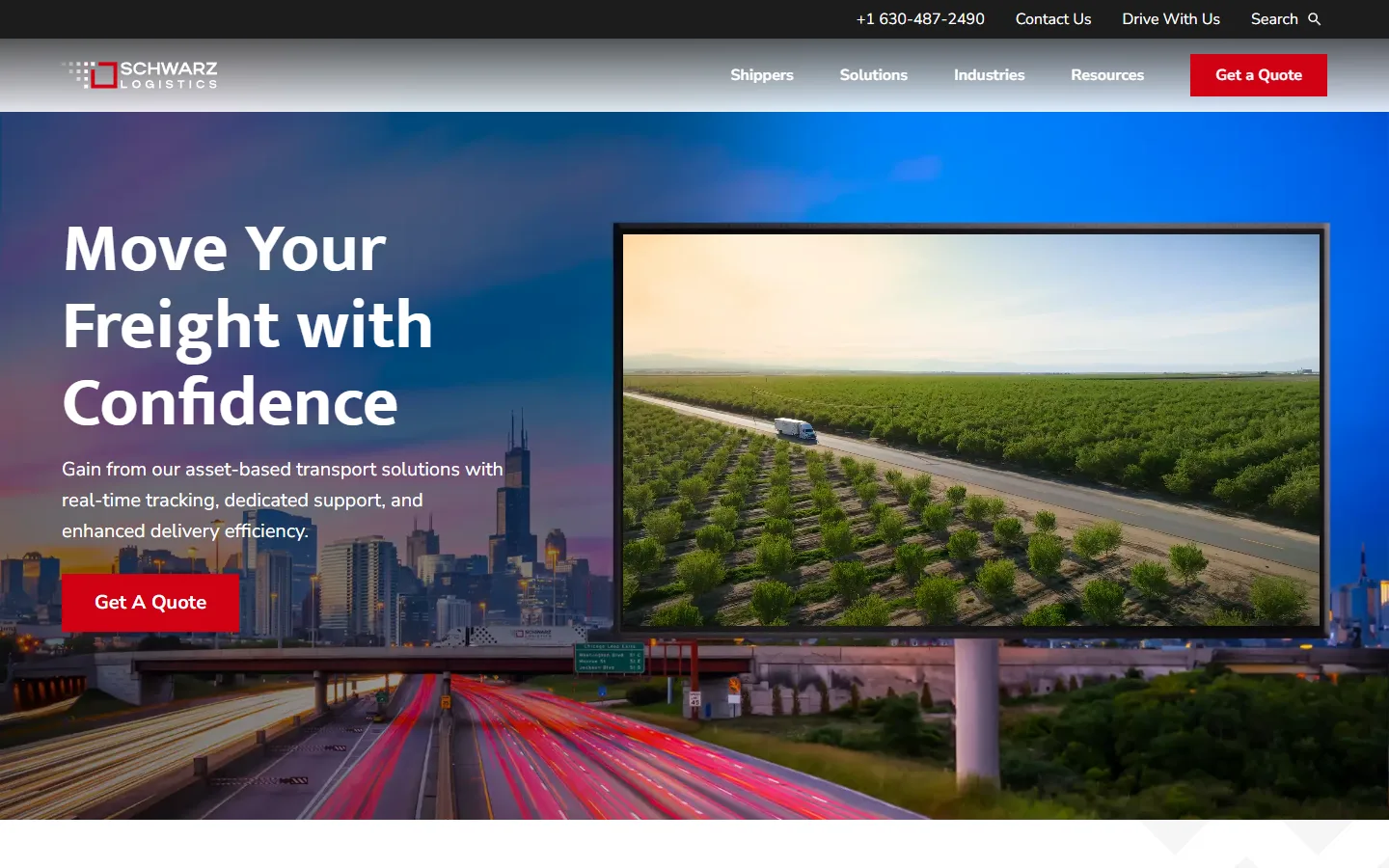The height and width of the screenshot is (868, 1389).
Task: Click the asset-based transport solutions paragraph
Action: (x=283, y=500)
